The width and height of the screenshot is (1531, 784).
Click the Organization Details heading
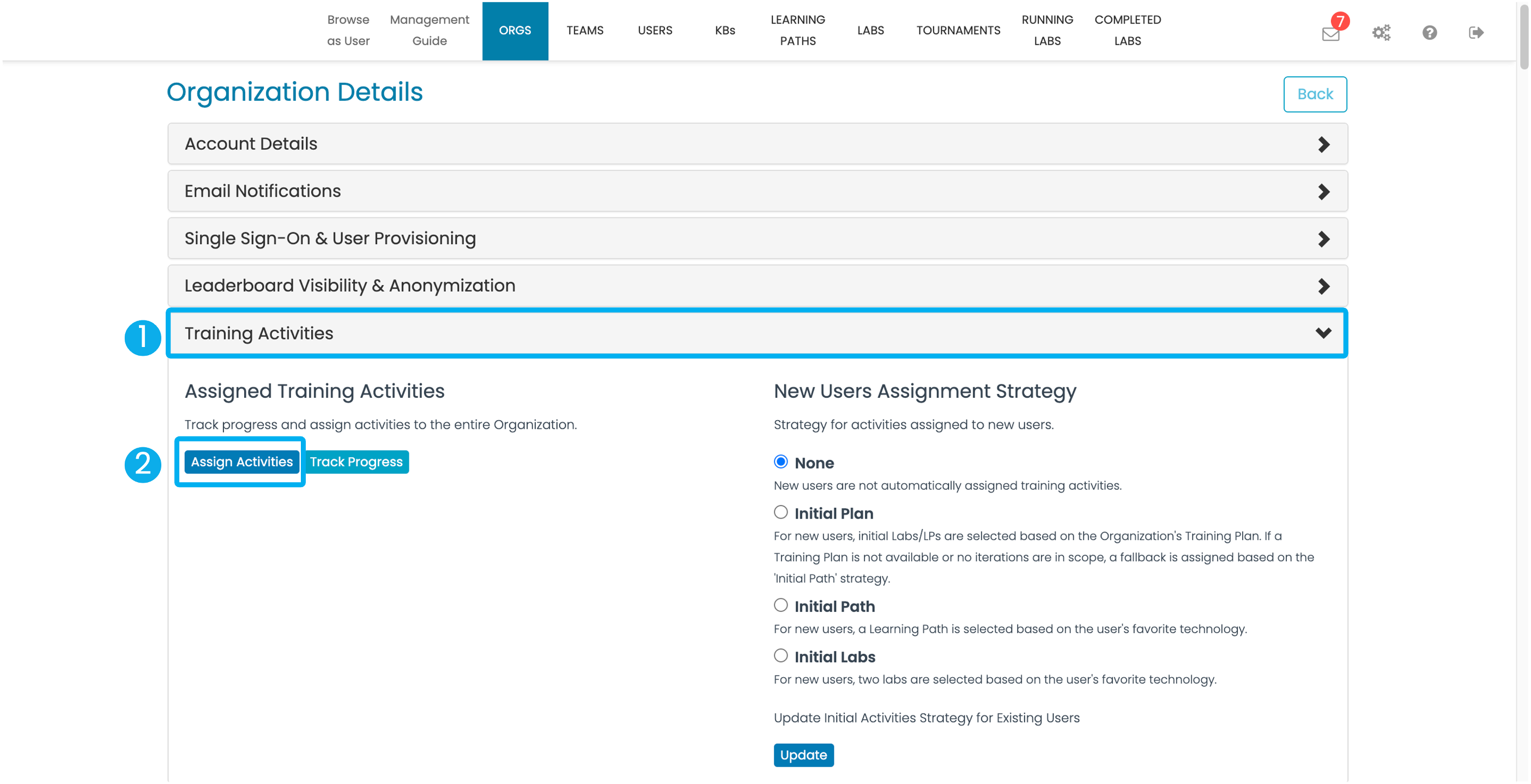pos(295,93)
